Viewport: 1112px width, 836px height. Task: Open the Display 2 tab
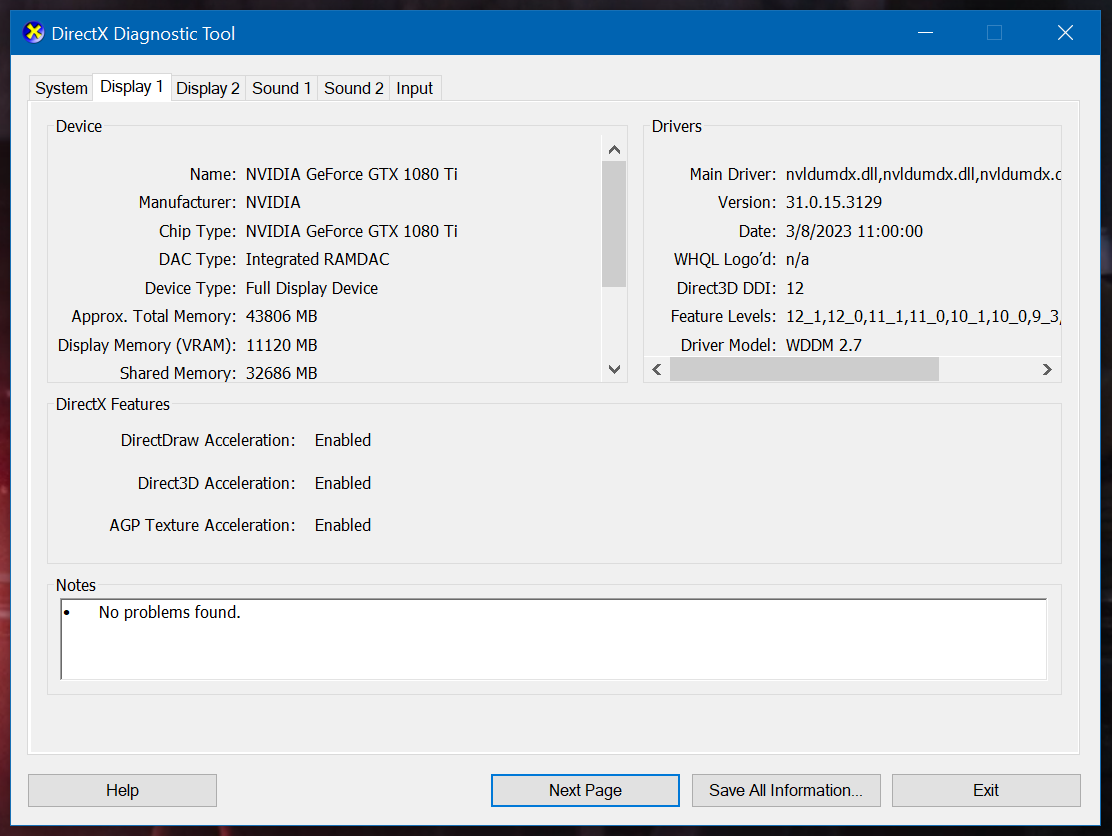[208, 88]
